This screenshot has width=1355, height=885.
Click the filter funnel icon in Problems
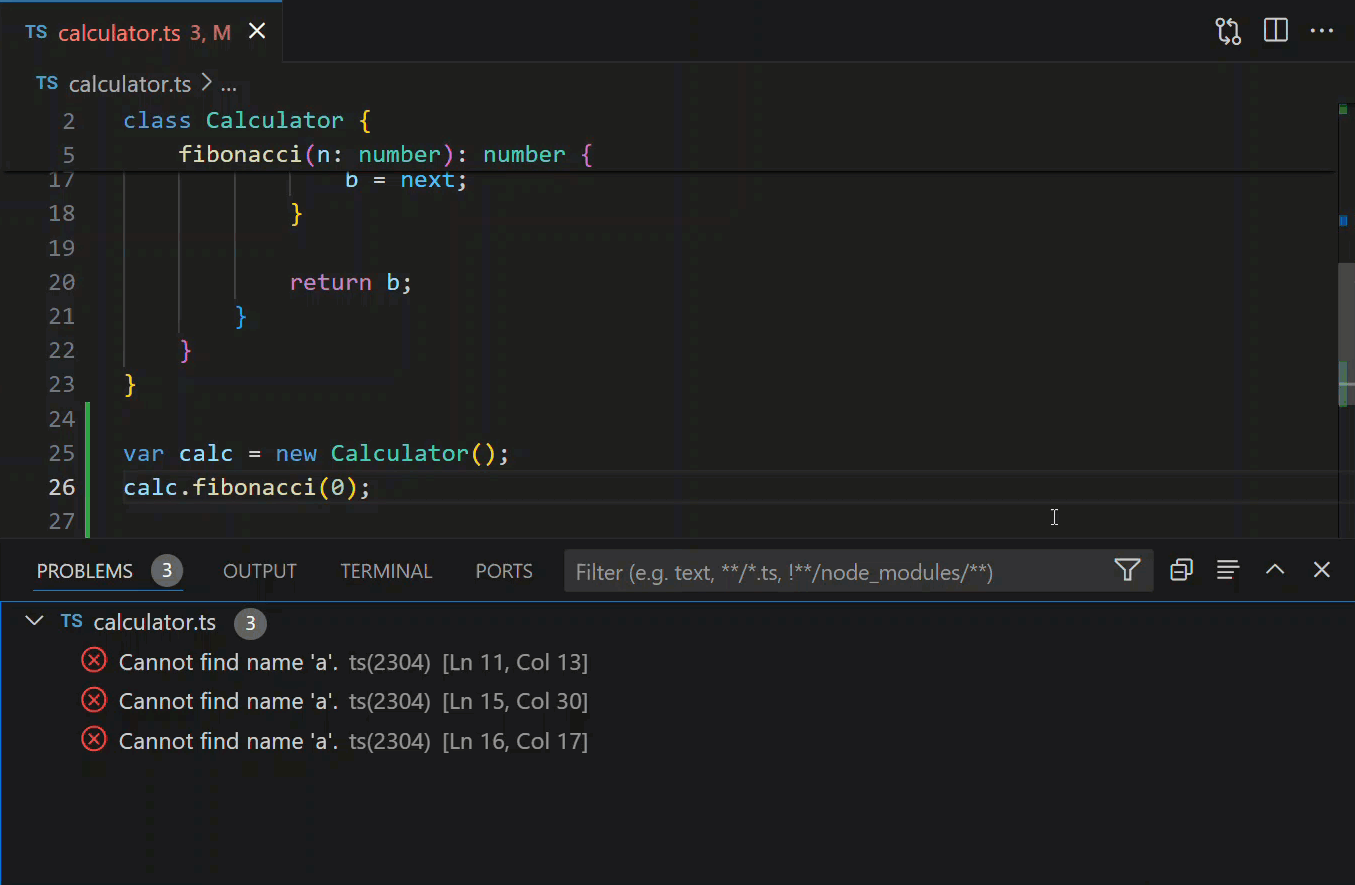[x=1127, y=570]
